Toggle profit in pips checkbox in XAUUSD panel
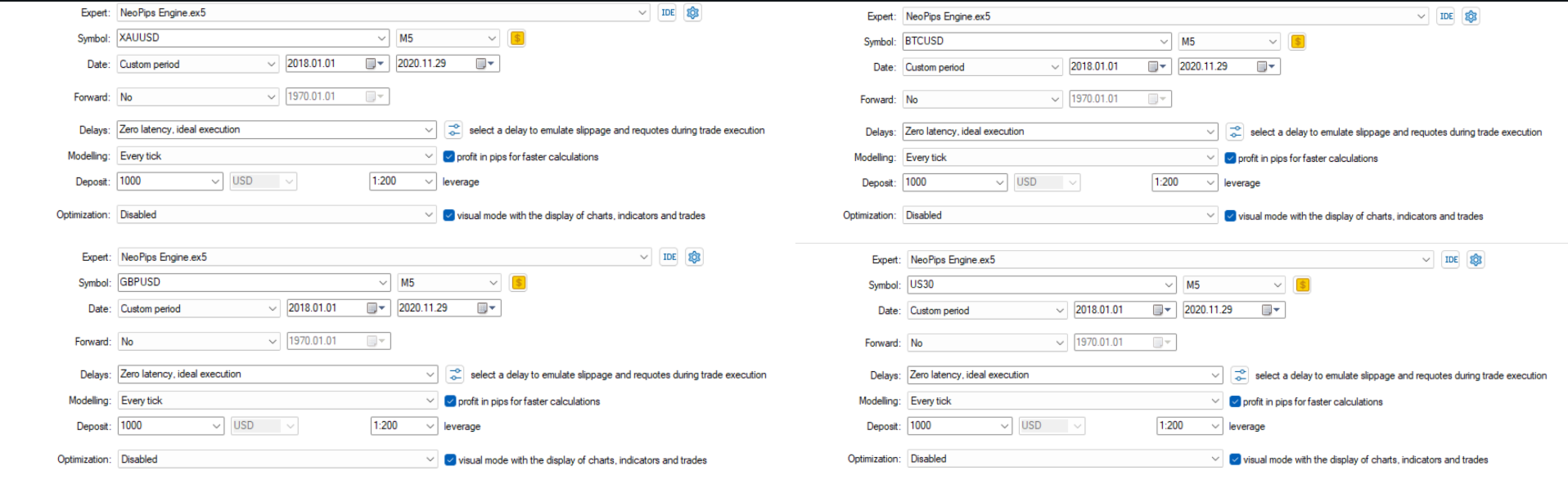 (448, 157)
